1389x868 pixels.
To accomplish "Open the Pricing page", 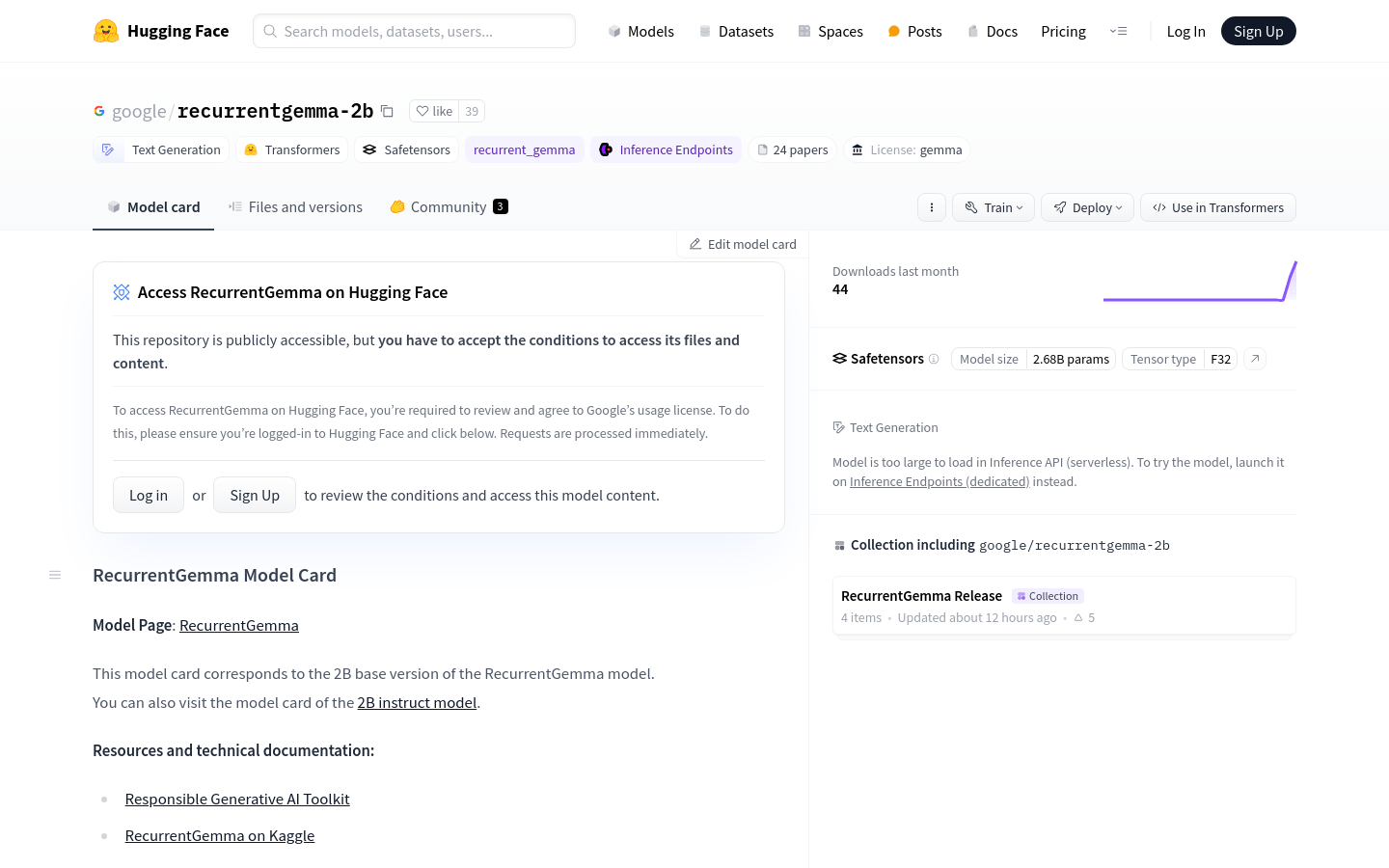I will [1063, 31].
